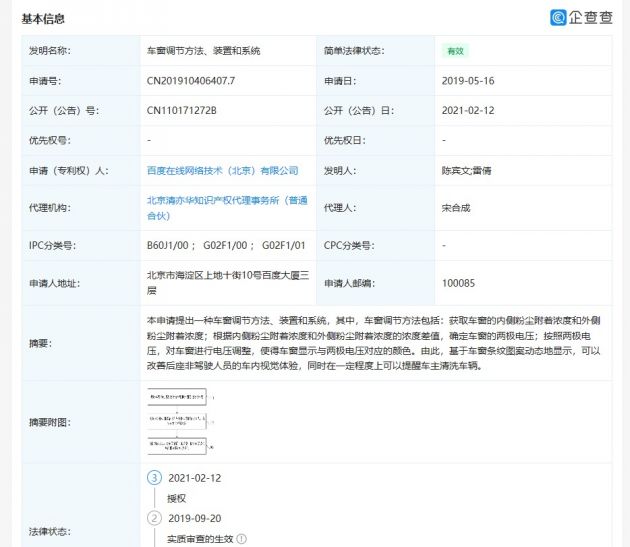Click the 法律状态 field label
Image resolution: width=630 pixels, height=547 pixels.
[50, 531]
